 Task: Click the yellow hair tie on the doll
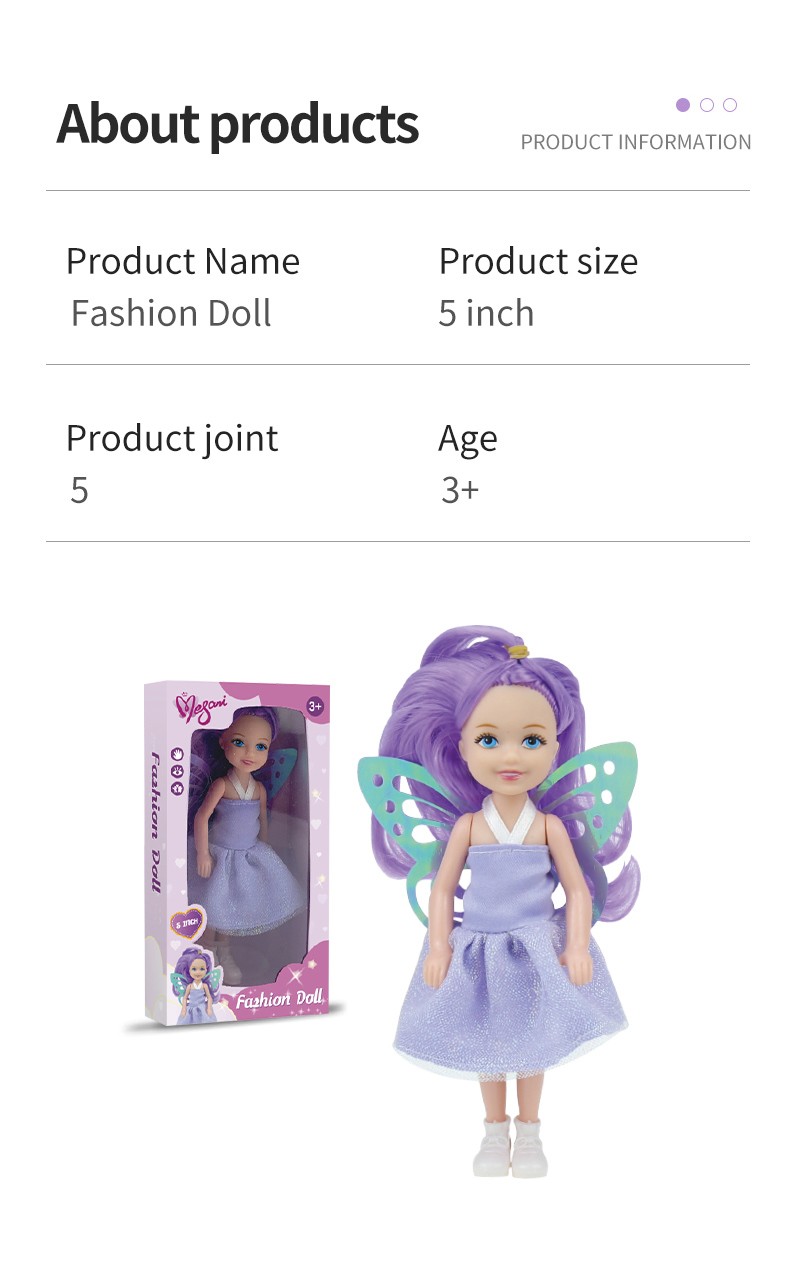[x=518, y=651]
